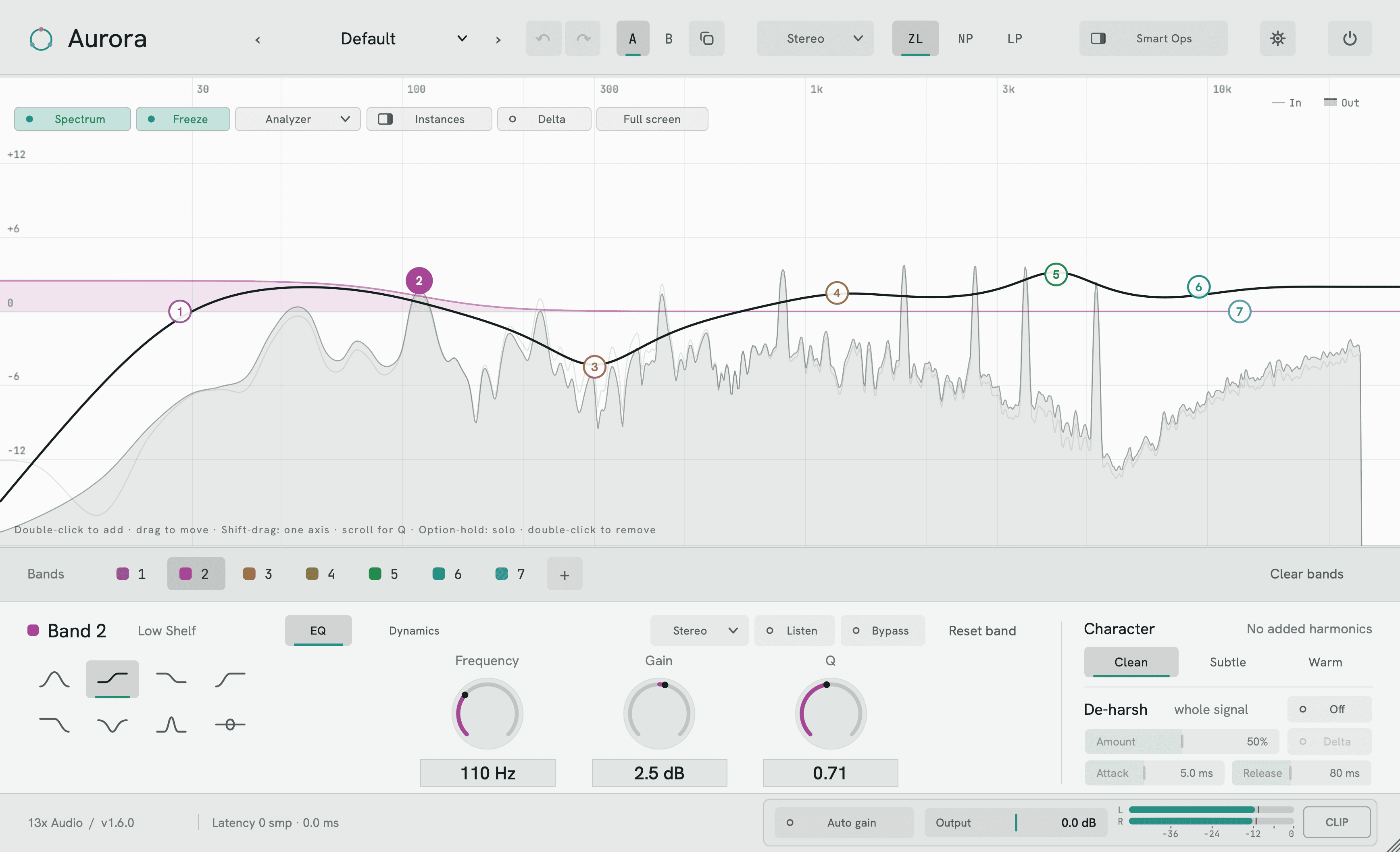Click the redo arrow icon

[x=583, y=39]
